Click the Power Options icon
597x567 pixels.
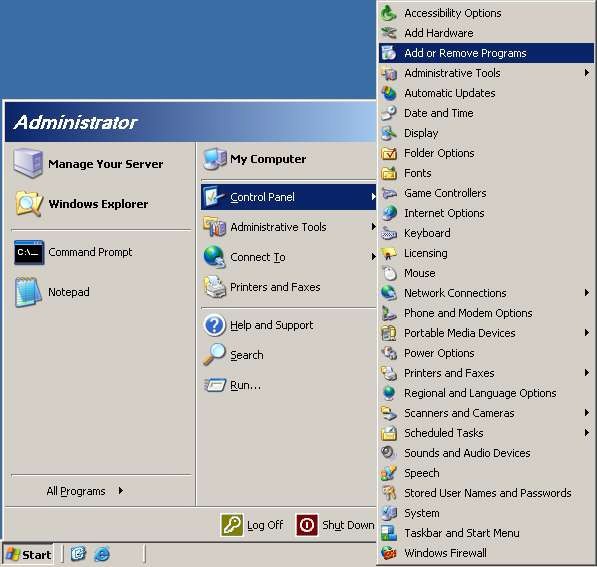point(389,353)
